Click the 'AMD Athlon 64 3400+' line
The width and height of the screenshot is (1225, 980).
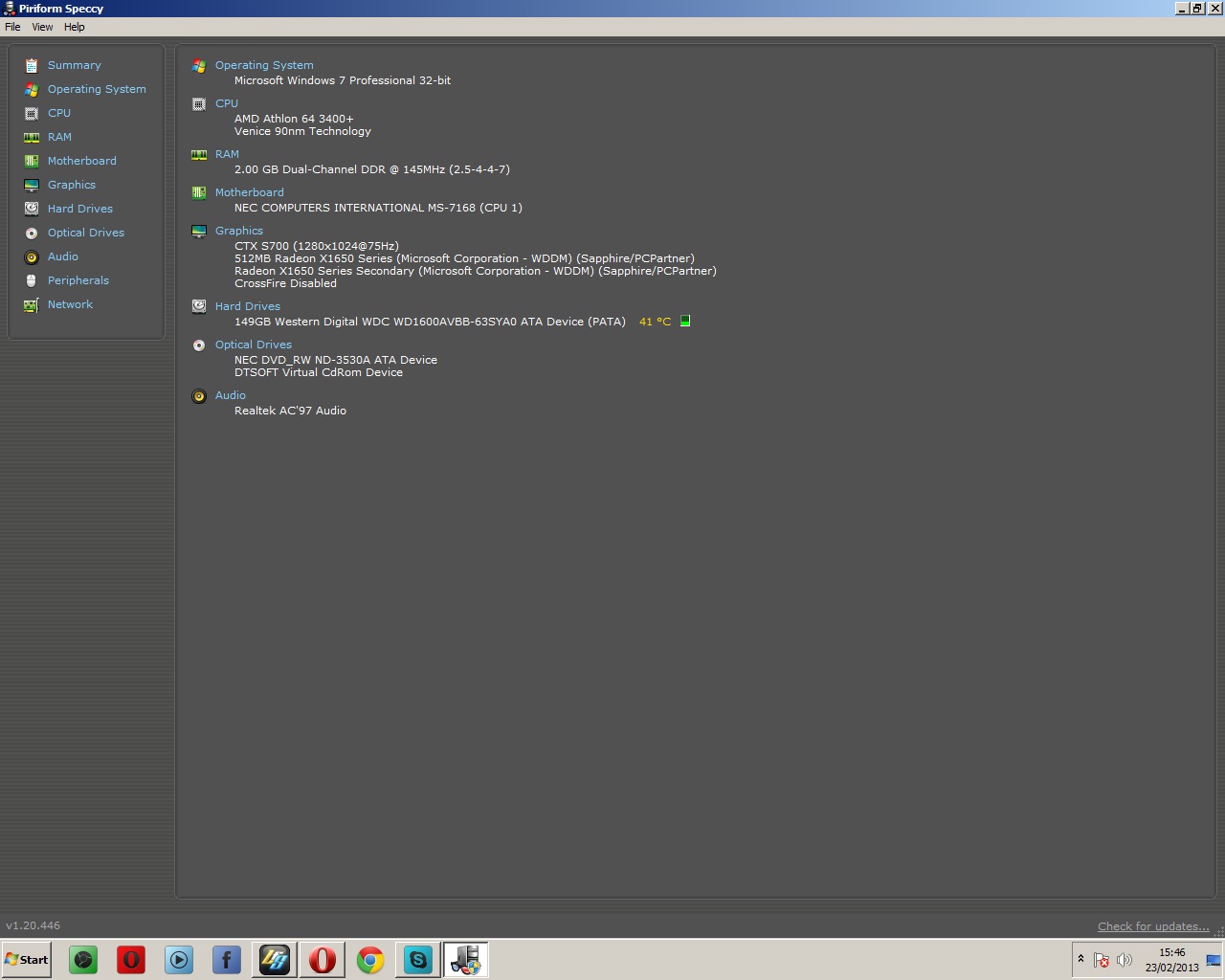[294, 119]
